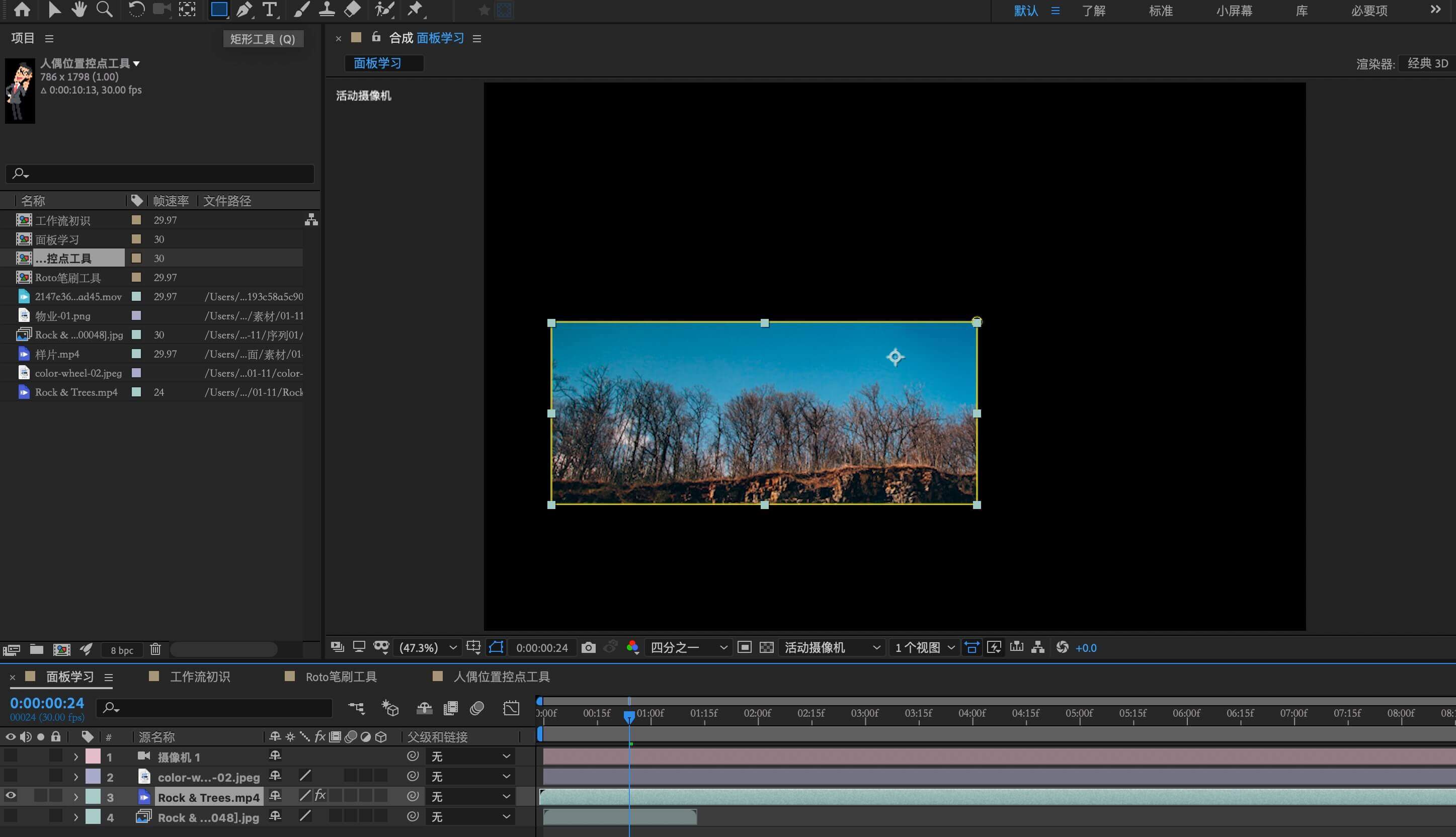Toggle the lock switch on layer 2
The width and height of the screenshot is (1456, 837).
pyautogui.click(x=55, y=776)
